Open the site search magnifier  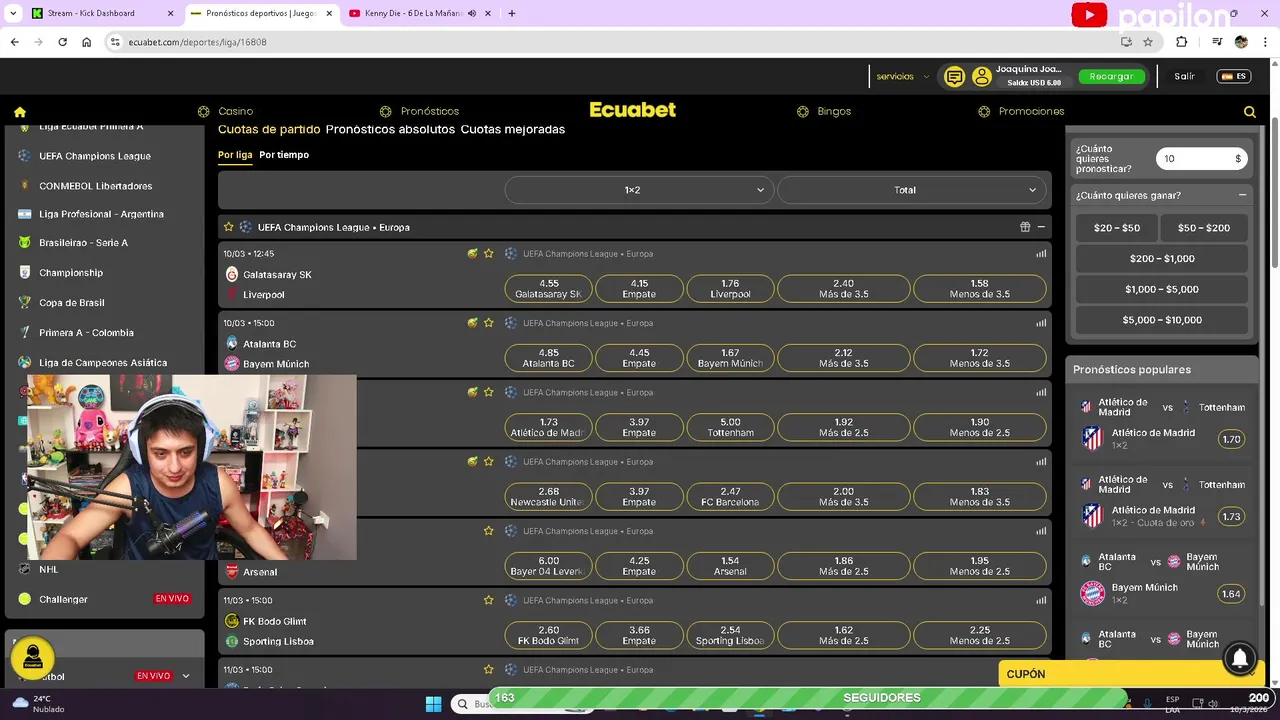1250,112
